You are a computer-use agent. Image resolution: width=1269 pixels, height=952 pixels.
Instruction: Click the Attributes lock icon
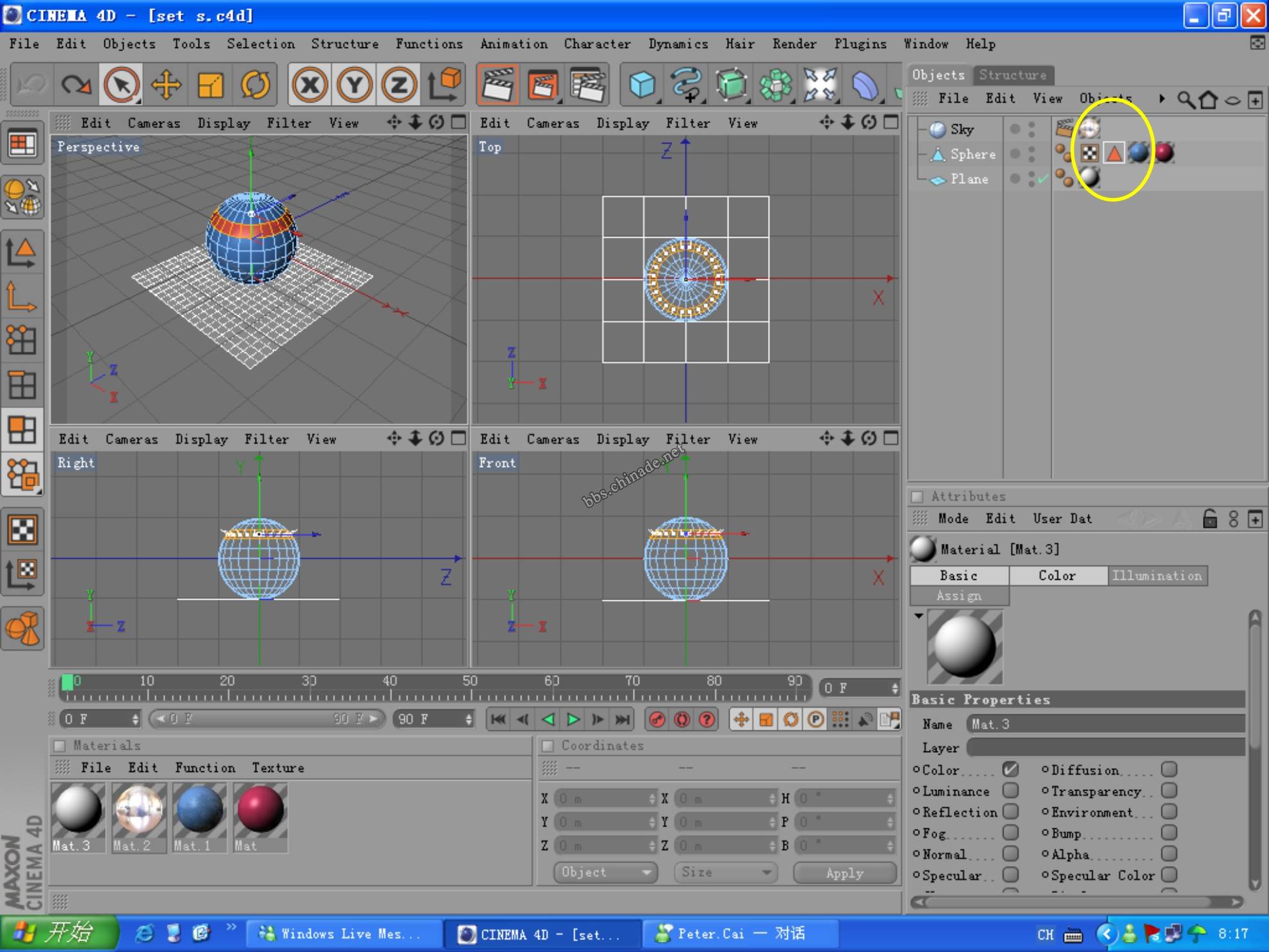pyautogui.click(x=1209, y=518)
